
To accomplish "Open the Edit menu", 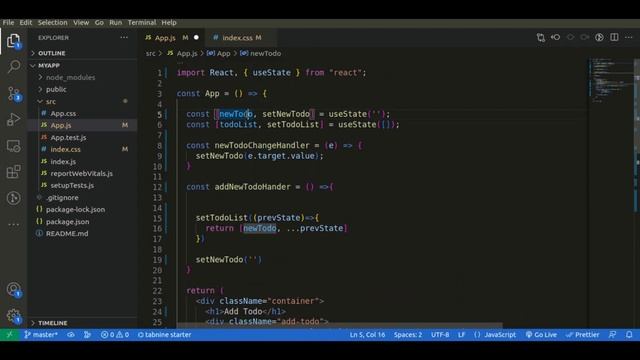I will [x=26, y=23].
